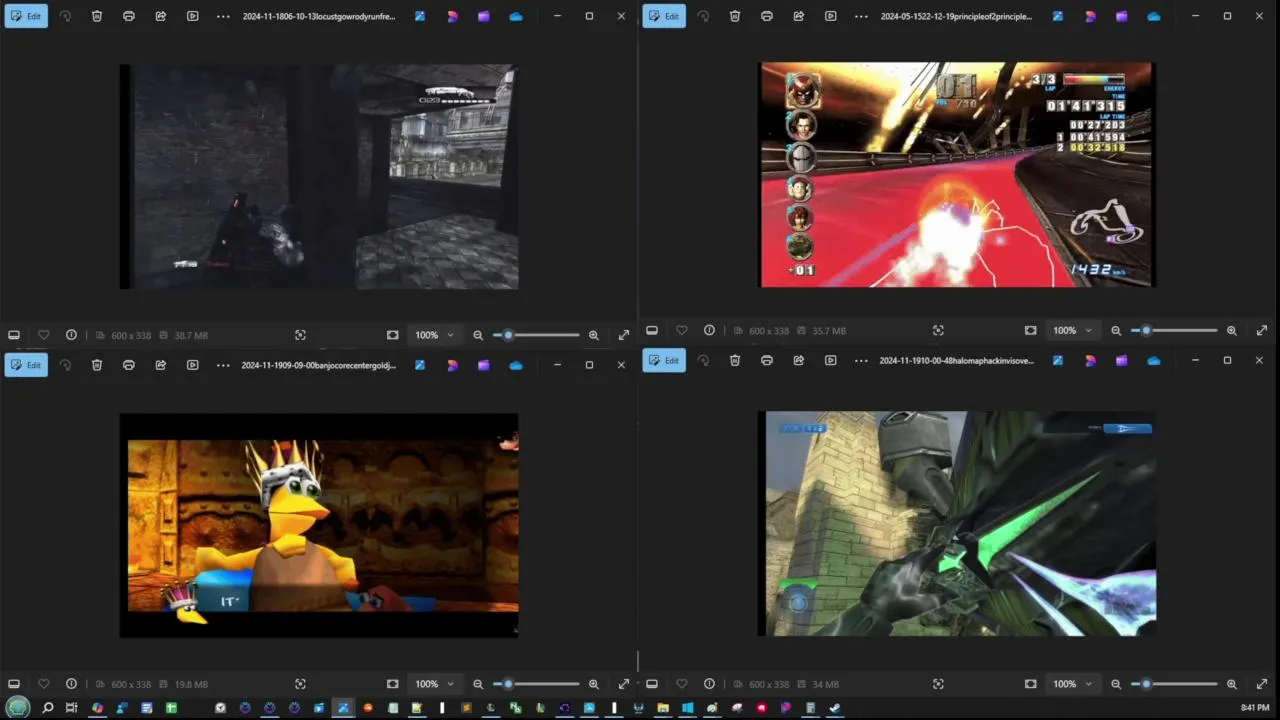The width and height of the screenshot is (1280, 720).
Task: Print the photo in the locust window
Action: click(129, 16)
